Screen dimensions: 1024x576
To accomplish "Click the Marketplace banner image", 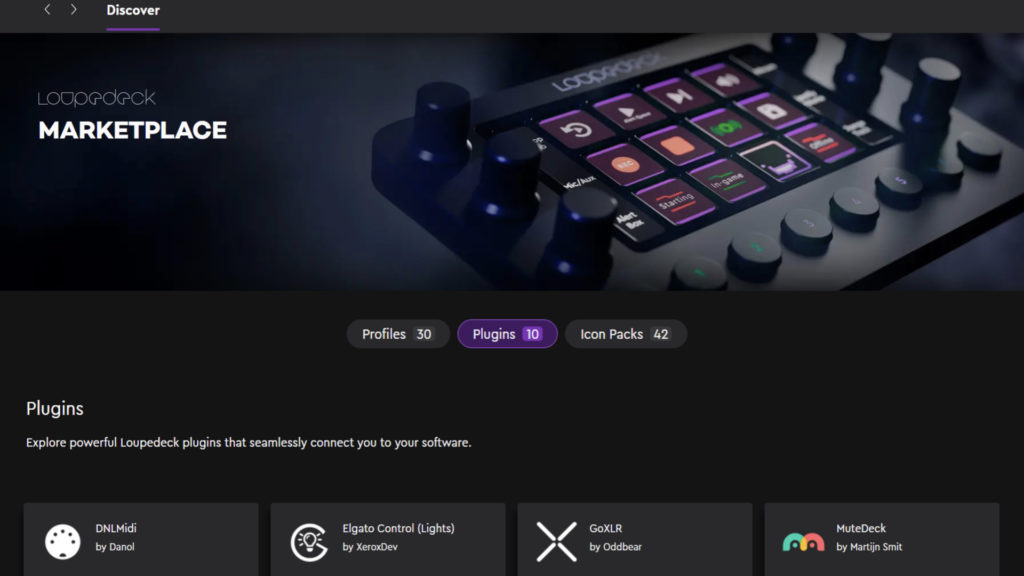I will (512, 162).
